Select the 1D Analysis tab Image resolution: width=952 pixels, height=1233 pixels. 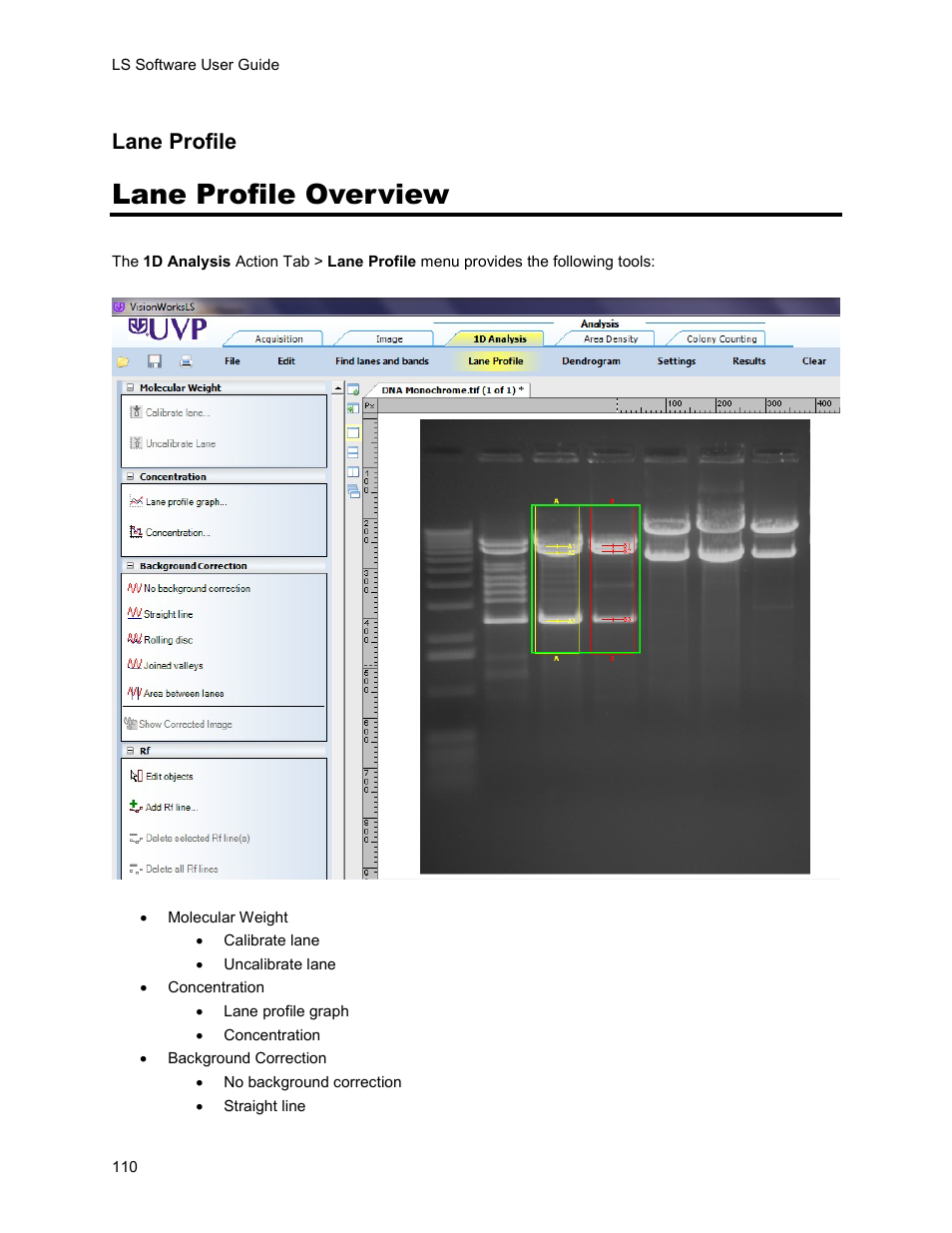tap(499, 338)
